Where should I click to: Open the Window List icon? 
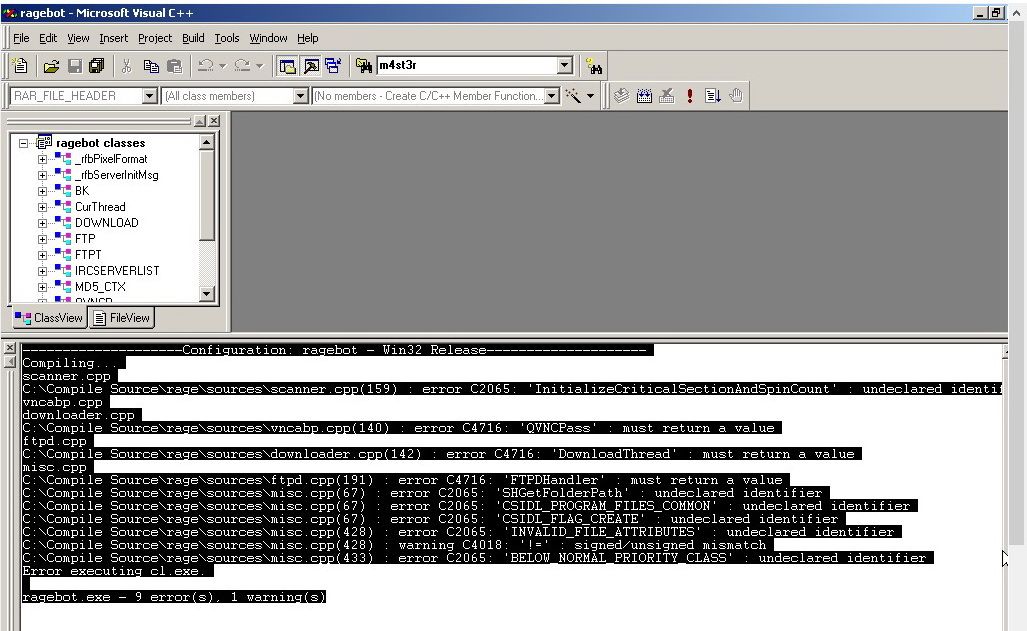[333, 66]
